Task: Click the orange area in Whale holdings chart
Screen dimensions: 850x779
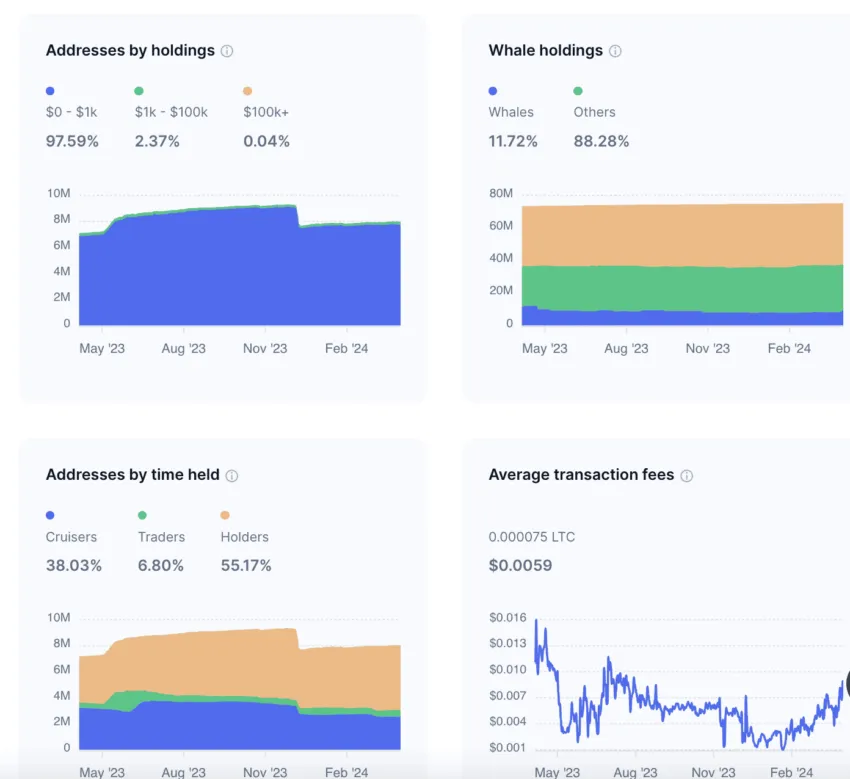Action: click(682, 235)
